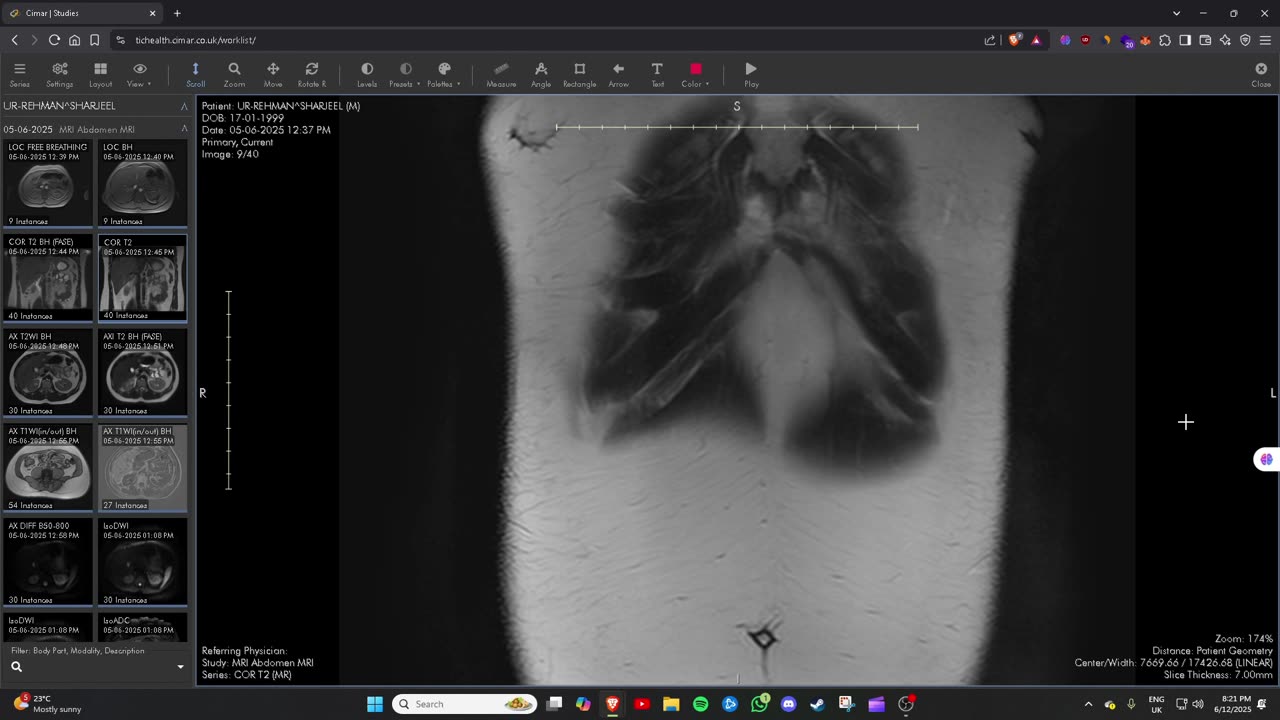Open the Presets dropdown
The width and height of the screenshot is (1280, 720).
click(405, 75)
